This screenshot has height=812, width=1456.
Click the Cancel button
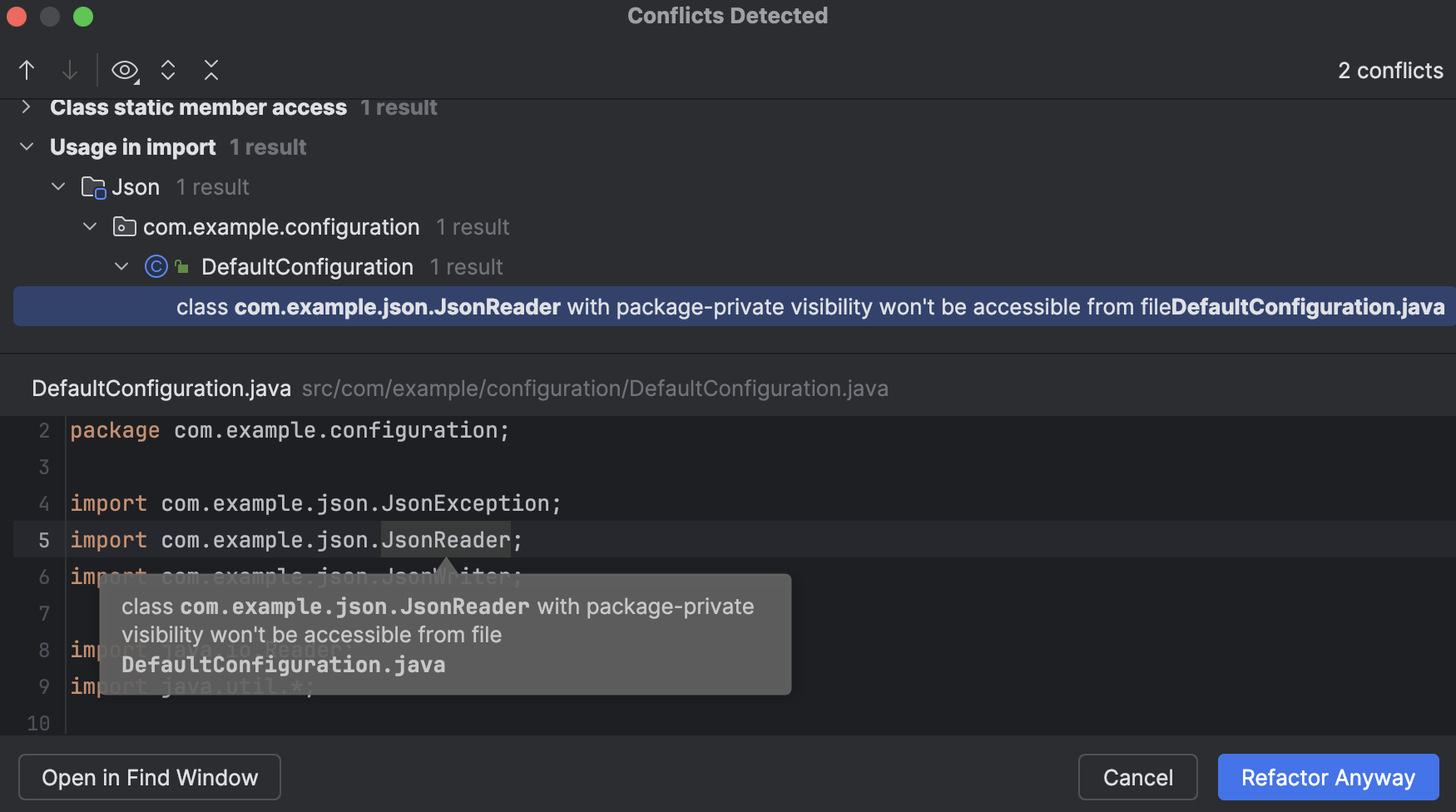pos(1137,776)
